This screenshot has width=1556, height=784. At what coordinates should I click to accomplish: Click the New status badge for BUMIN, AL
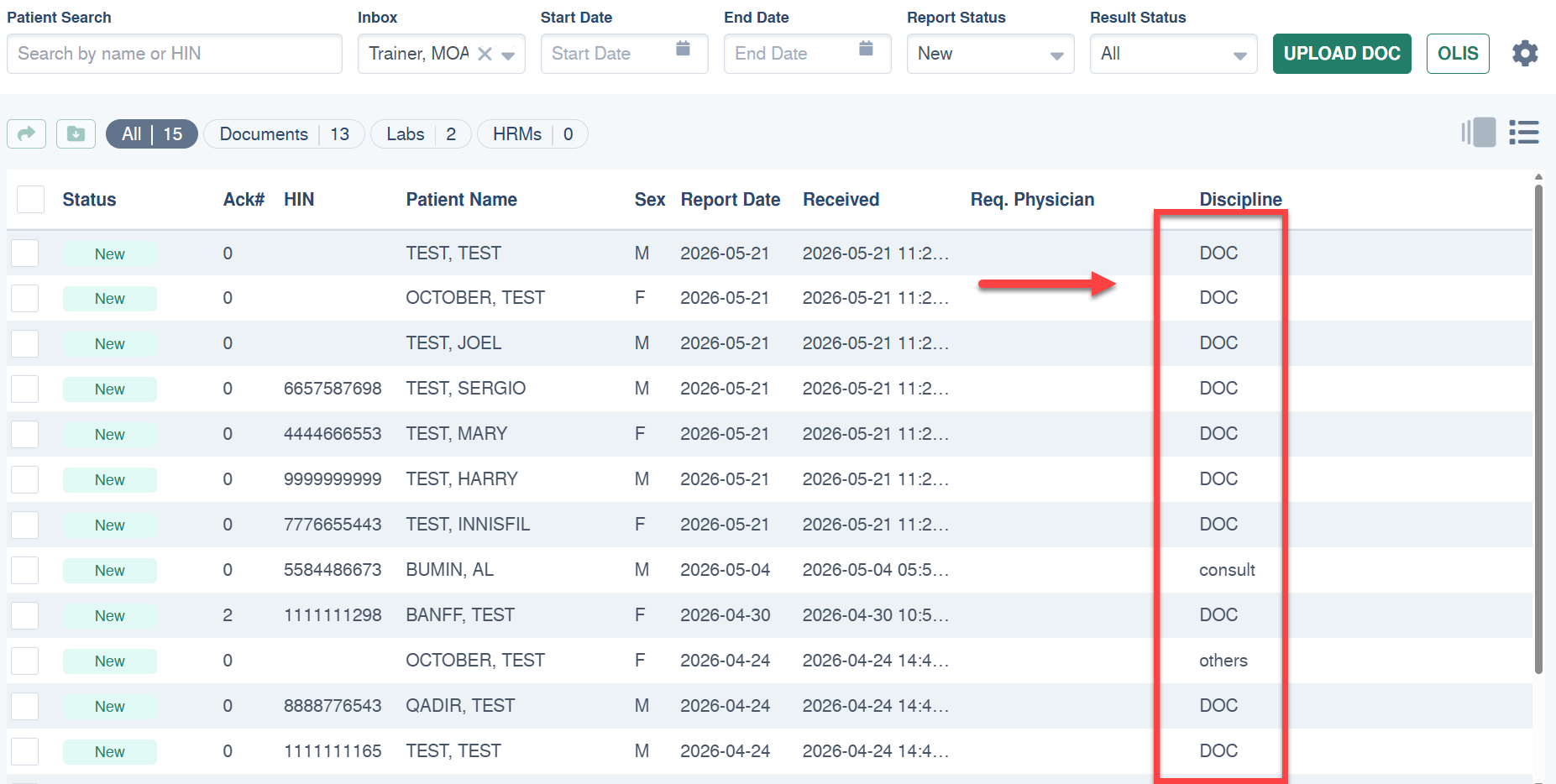110,571
